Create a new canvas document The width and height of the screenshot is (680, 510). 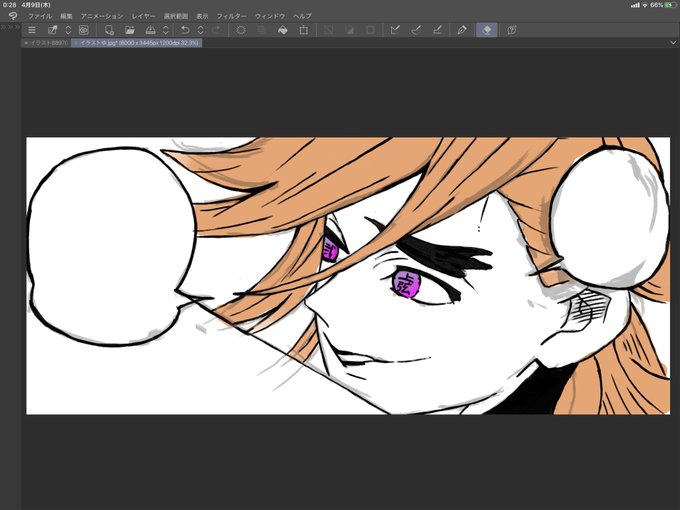109,30
